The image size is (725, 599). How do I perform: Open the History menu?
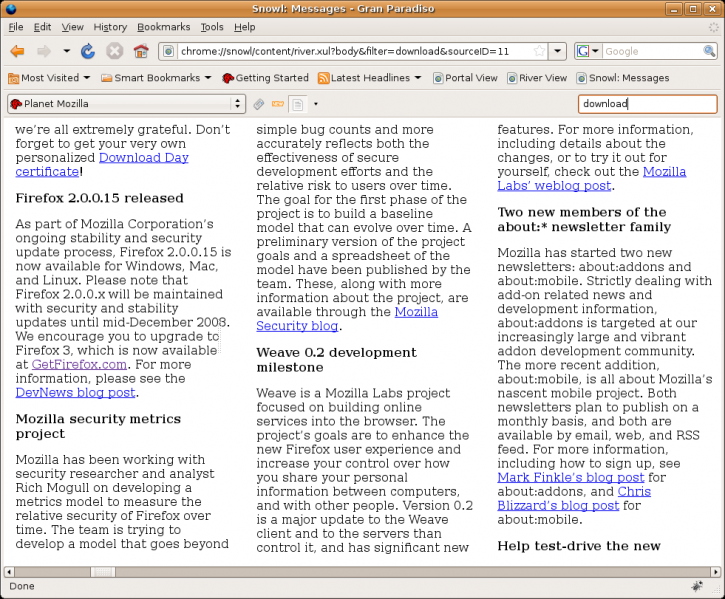pyautogui.click(x=110, y=27)
